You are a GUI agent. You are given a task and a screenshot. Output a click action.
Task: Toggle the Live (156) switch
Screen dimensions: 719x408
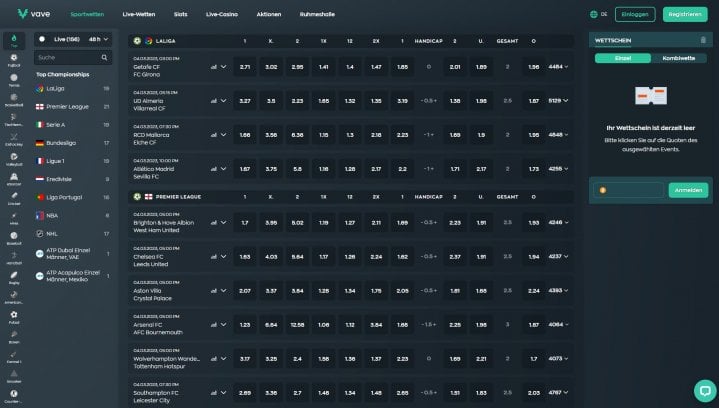coord(42,39)
